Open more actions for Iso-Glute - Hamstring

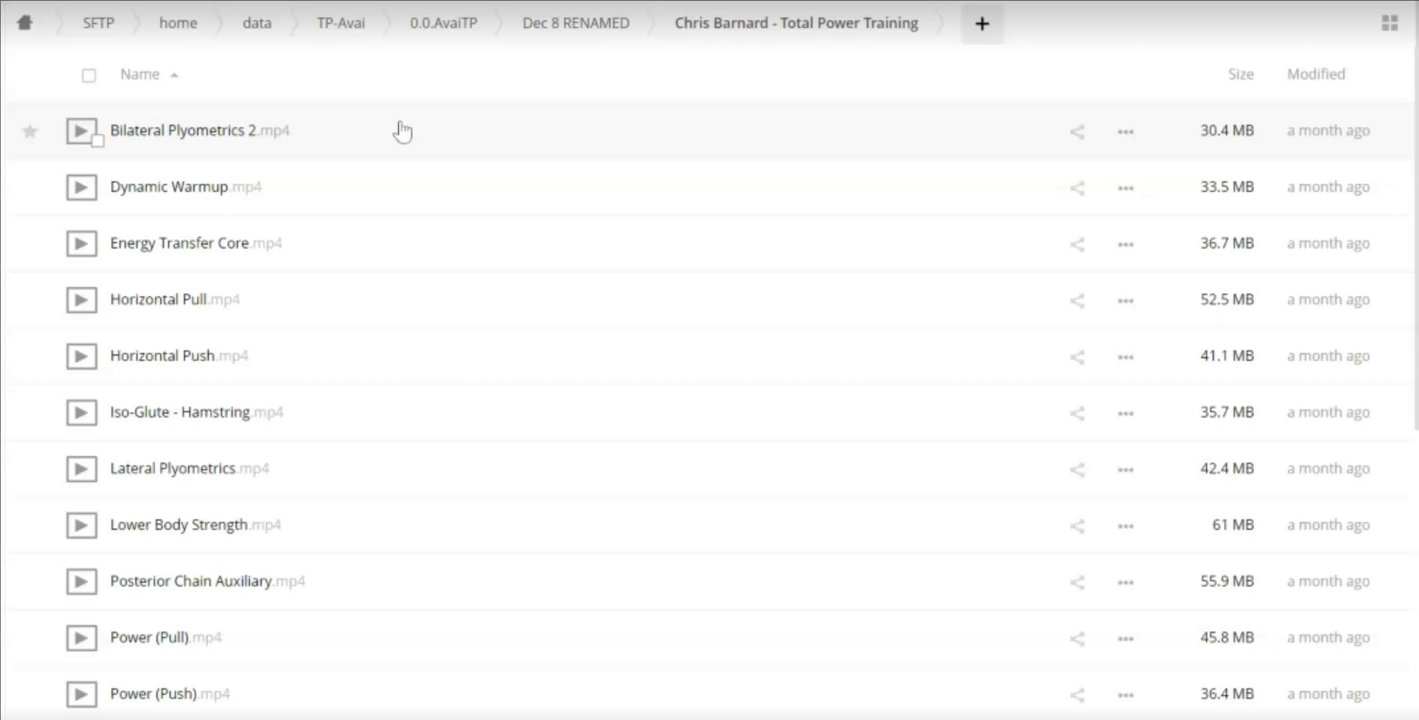pyautogui.click(x=1125, y=412)
